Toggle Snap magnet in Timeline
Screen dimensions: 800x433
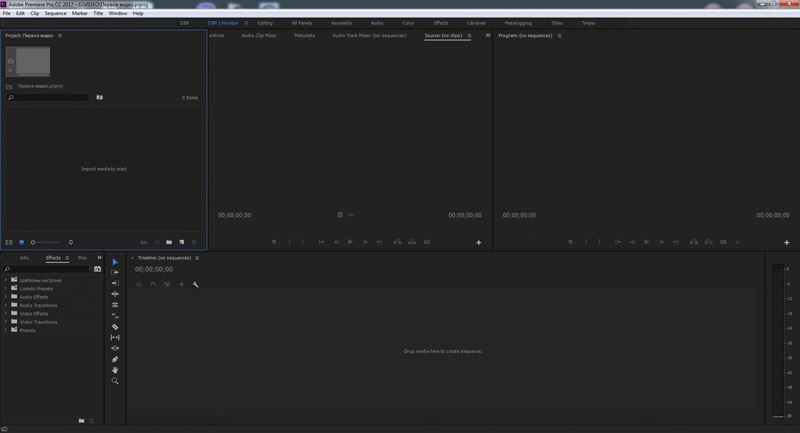click(x=153, y=285)
